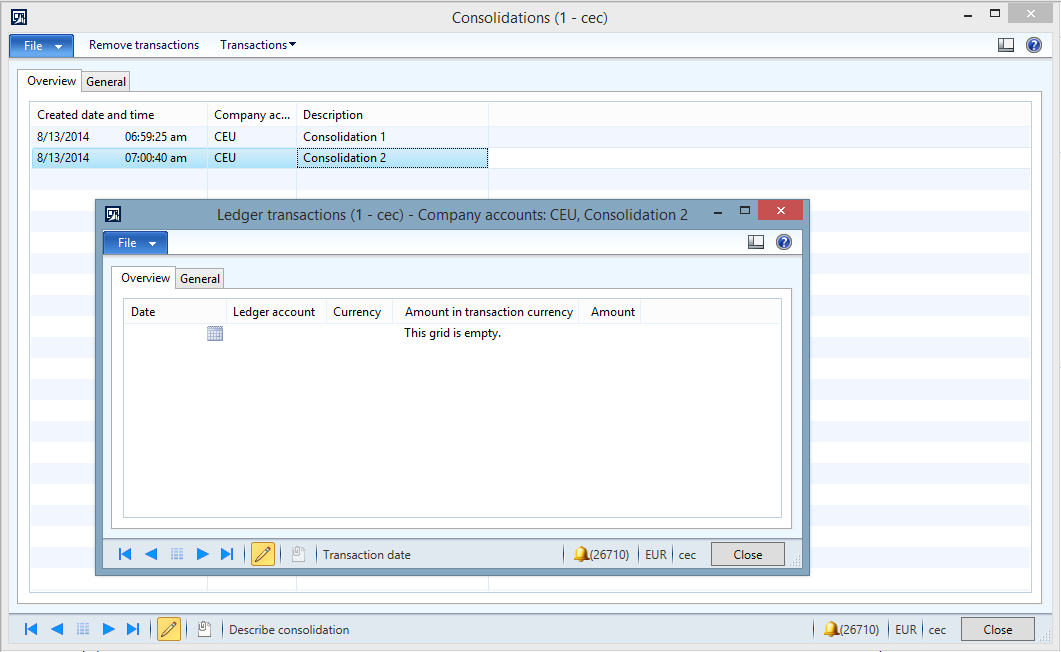Viewport: 1061px width, 652px height.
Task: Click the calendar date picker icon in the grid
Action: [x=214, y=334]
